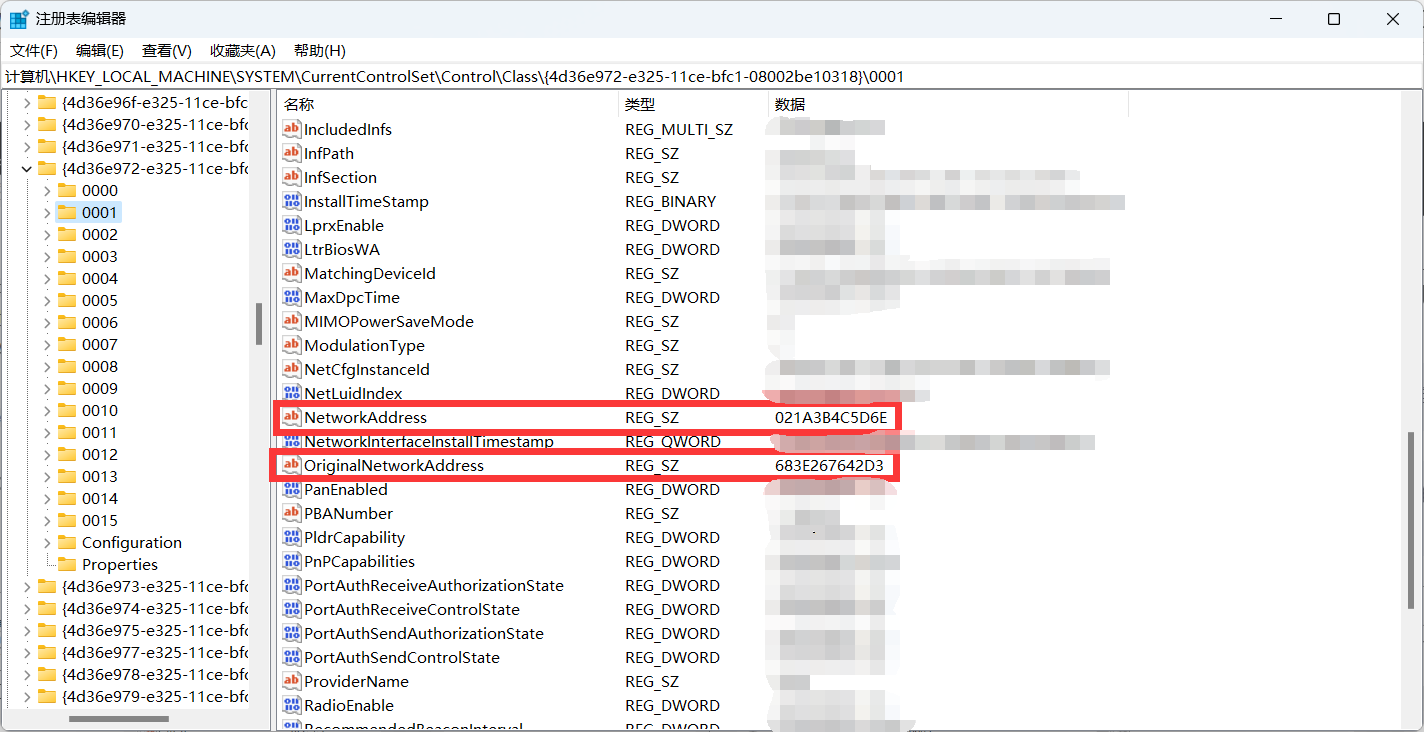This screenshot has height=732, width=1424.
Task: Click the NetCfgInstanceId value icon
Action: click(x=291, y=369)
